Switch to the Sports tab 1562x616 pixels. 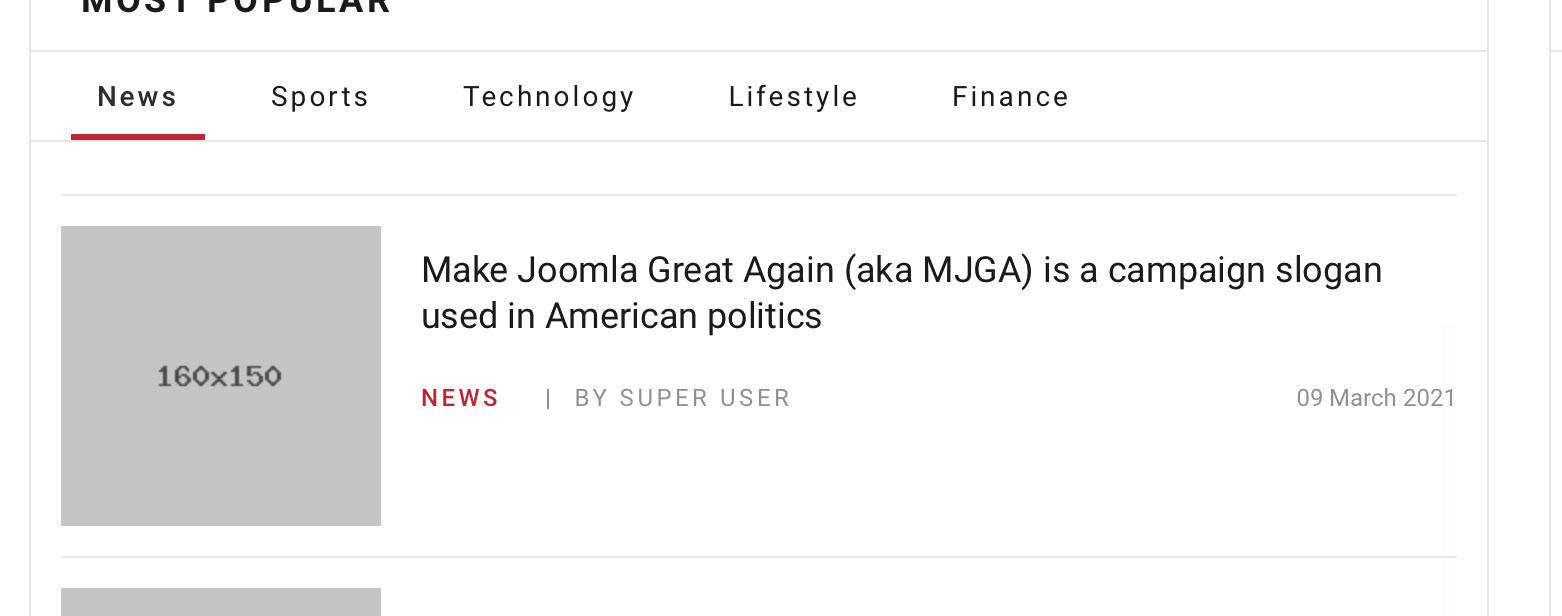tap(320, 97)
